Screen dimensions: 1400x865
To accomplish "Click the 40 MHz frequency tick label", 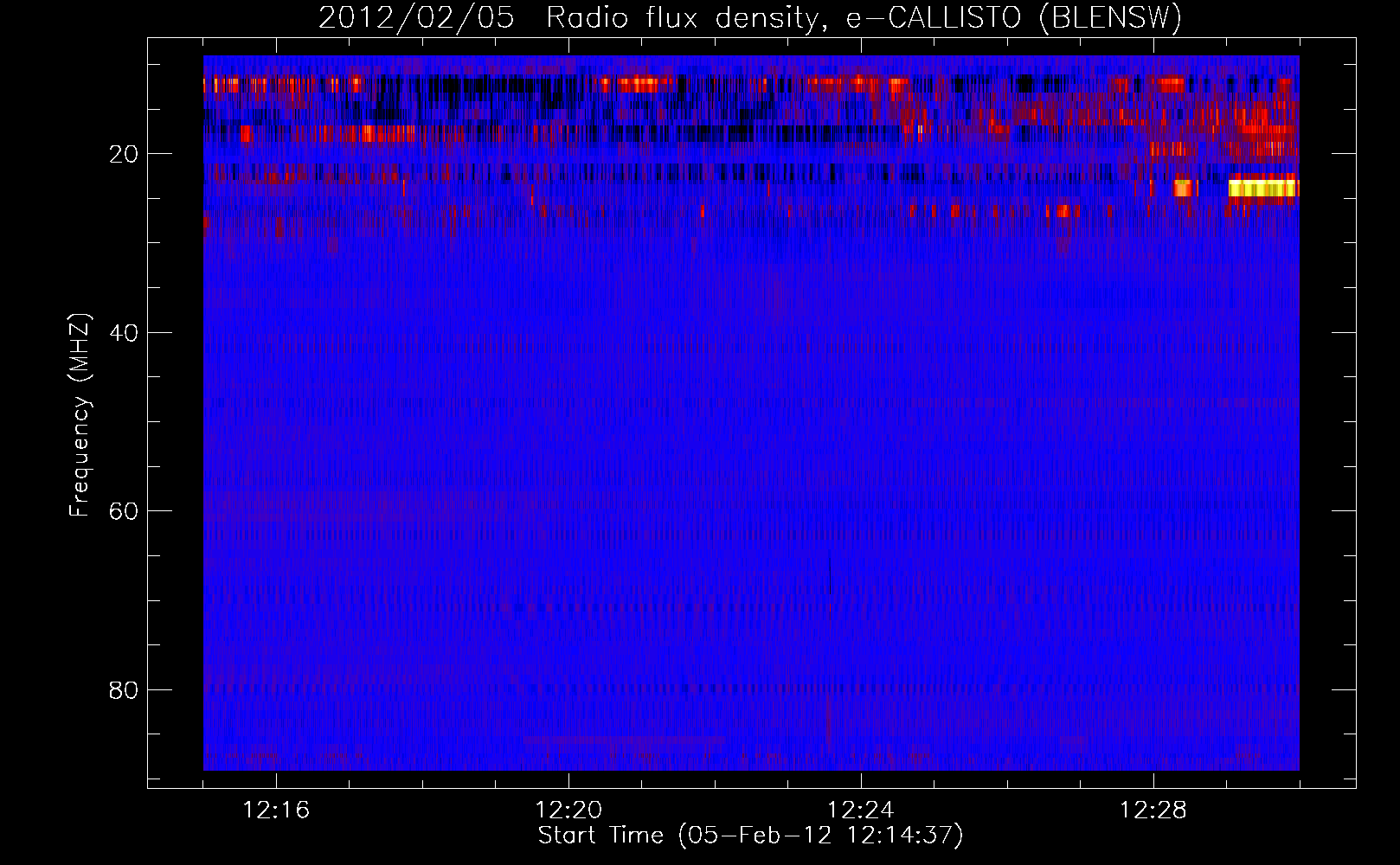I will (124, 333).
